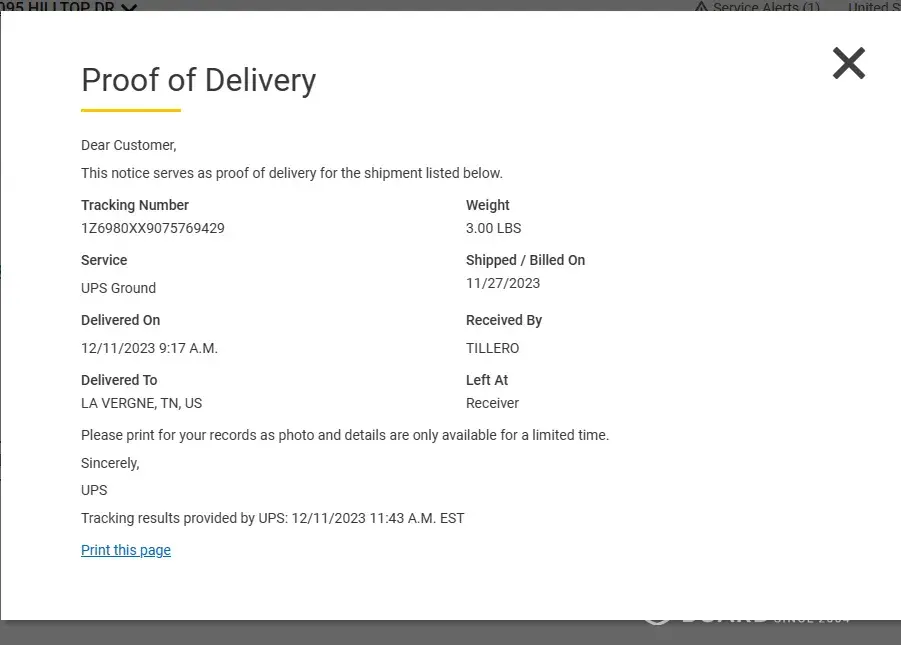Click the tracking number 1Z6980XX9075769429
Screen dimensions: 901x645
point(153,228)
